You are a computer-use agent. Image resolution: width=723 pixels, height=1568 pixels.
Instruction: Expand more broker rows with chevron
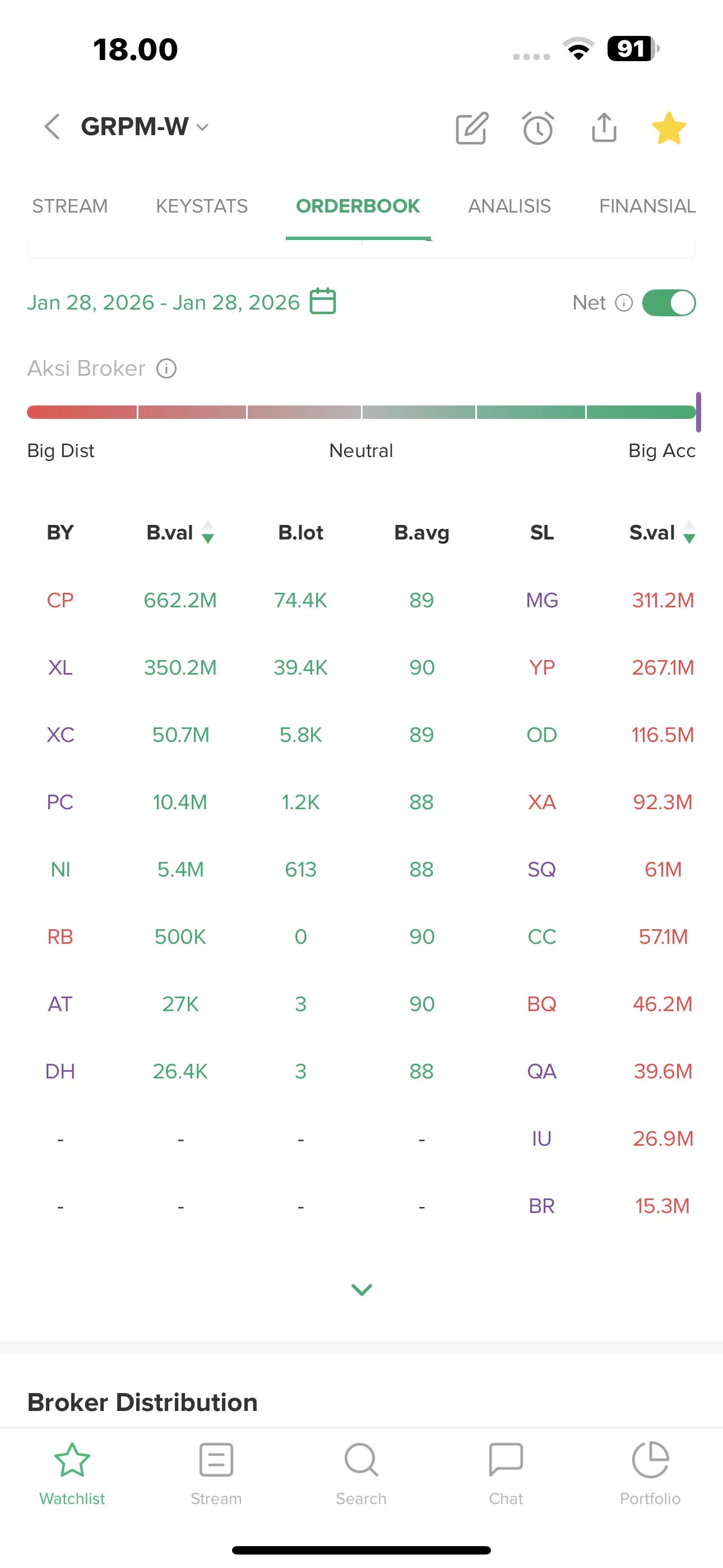[361, 1289]
